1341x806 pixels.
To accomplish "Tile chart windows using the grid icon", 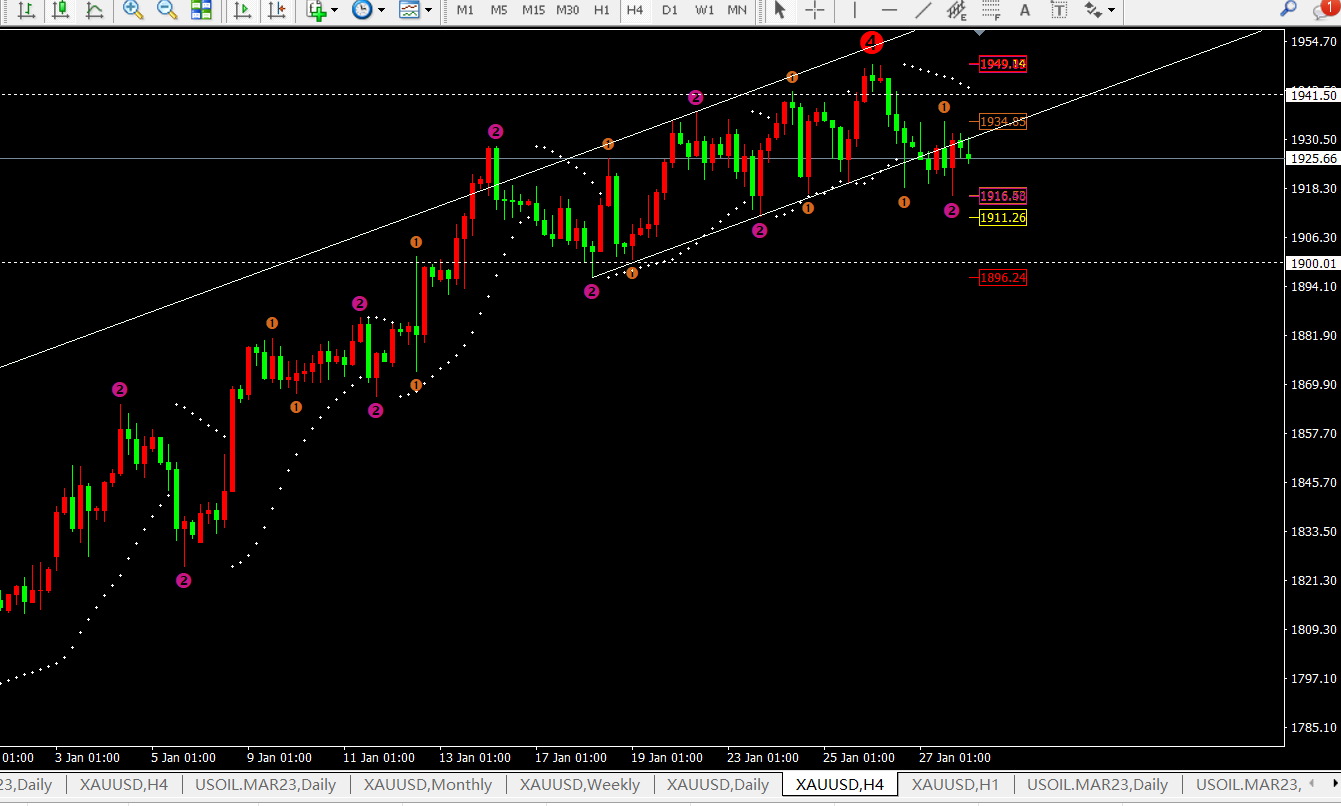I will pyautogui.click(x=201, y=11).
